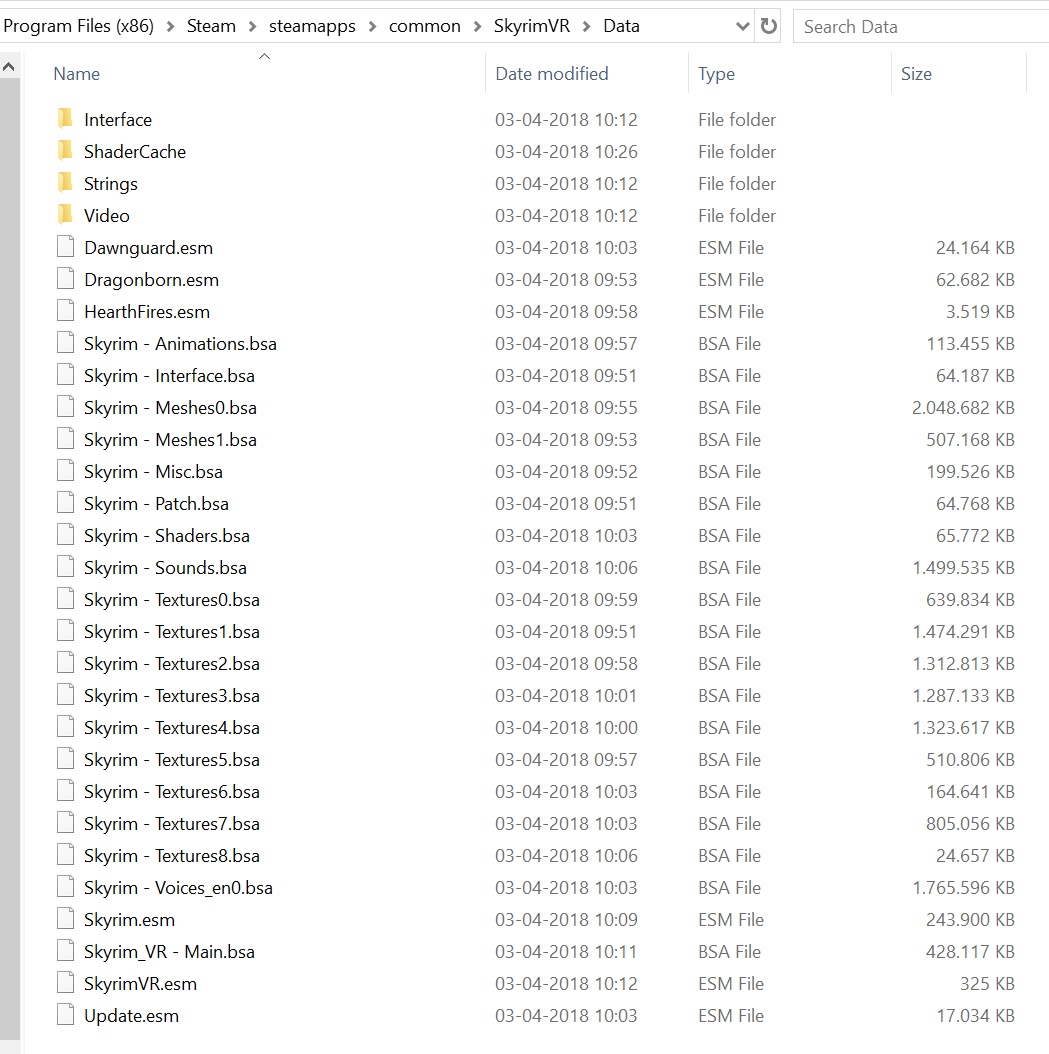Image resolution: width=1049 pixels, height=1054 pixels.
Task: Select Skyrim - Textures5.bsa file name
Action: (x=171, y=760)
